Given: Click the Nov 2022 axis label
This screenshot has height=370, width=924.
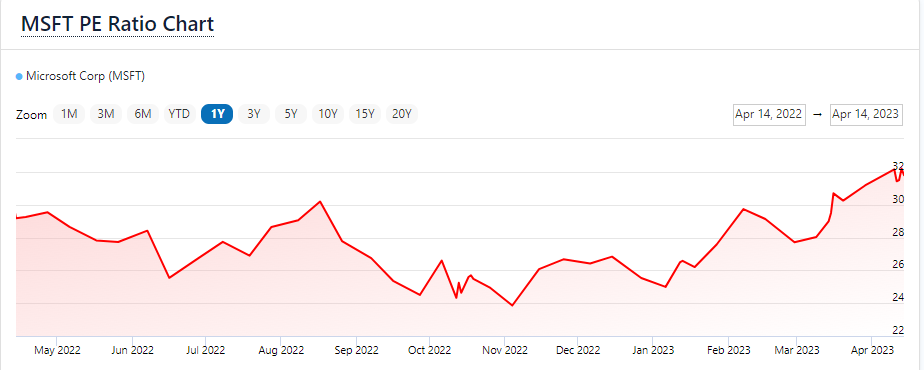Looking at the screenshot, I should pyautogui.click(x=504, y=350).
